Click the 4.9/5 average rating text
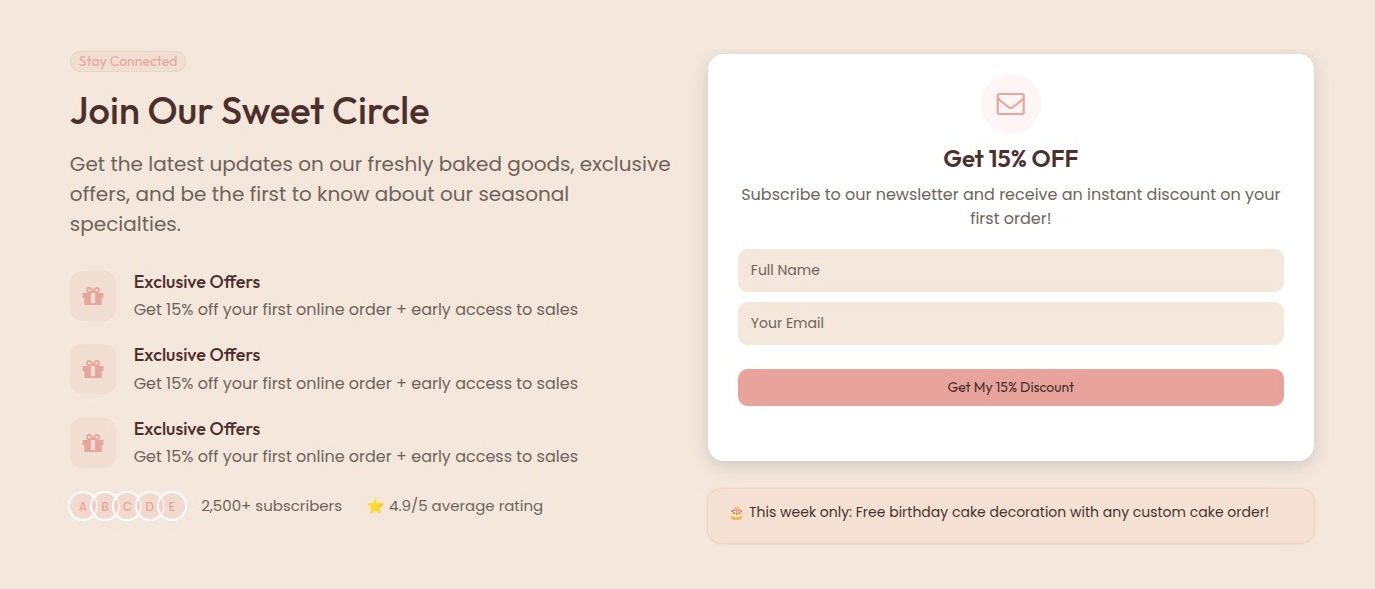This screenshot has height=589, width=1375. 466,506
